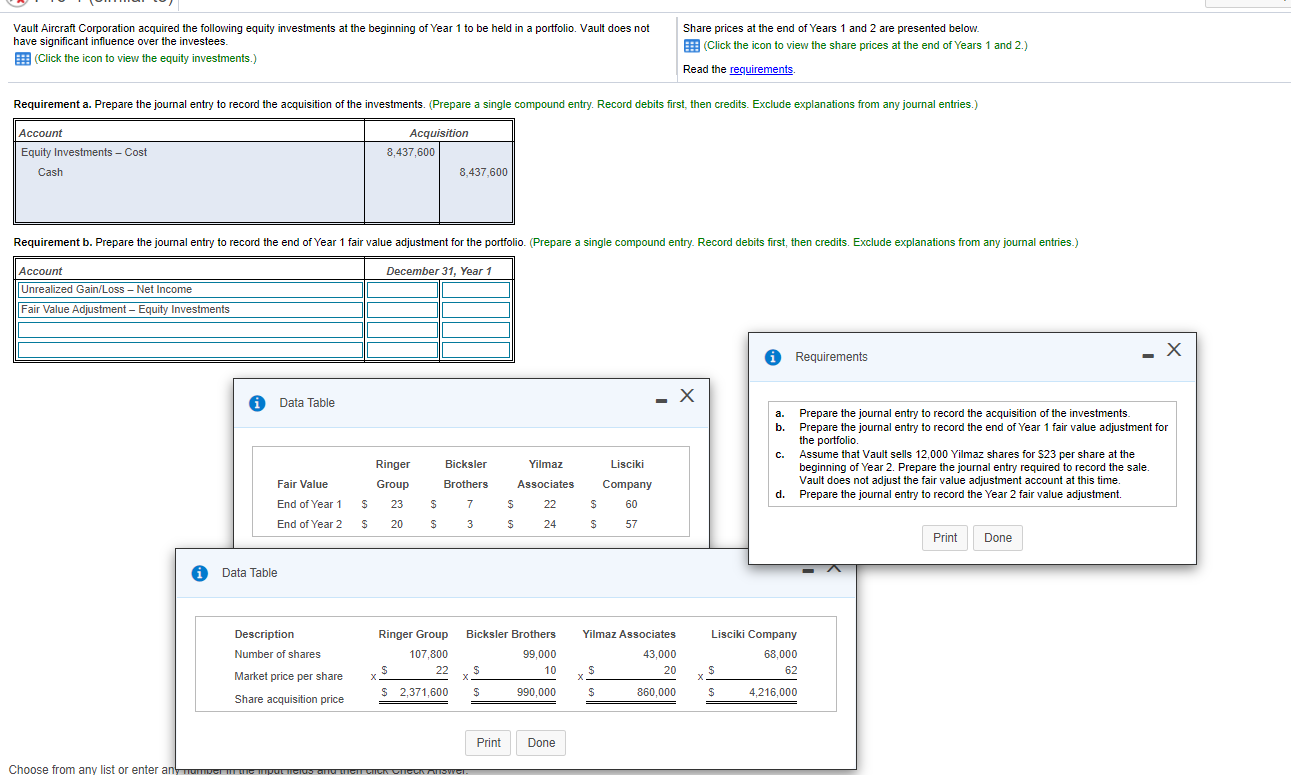Viewport: 1291px width, 775px height.
Task: Select the Fair Value Adjustment account field
Action: pos(190,310)
